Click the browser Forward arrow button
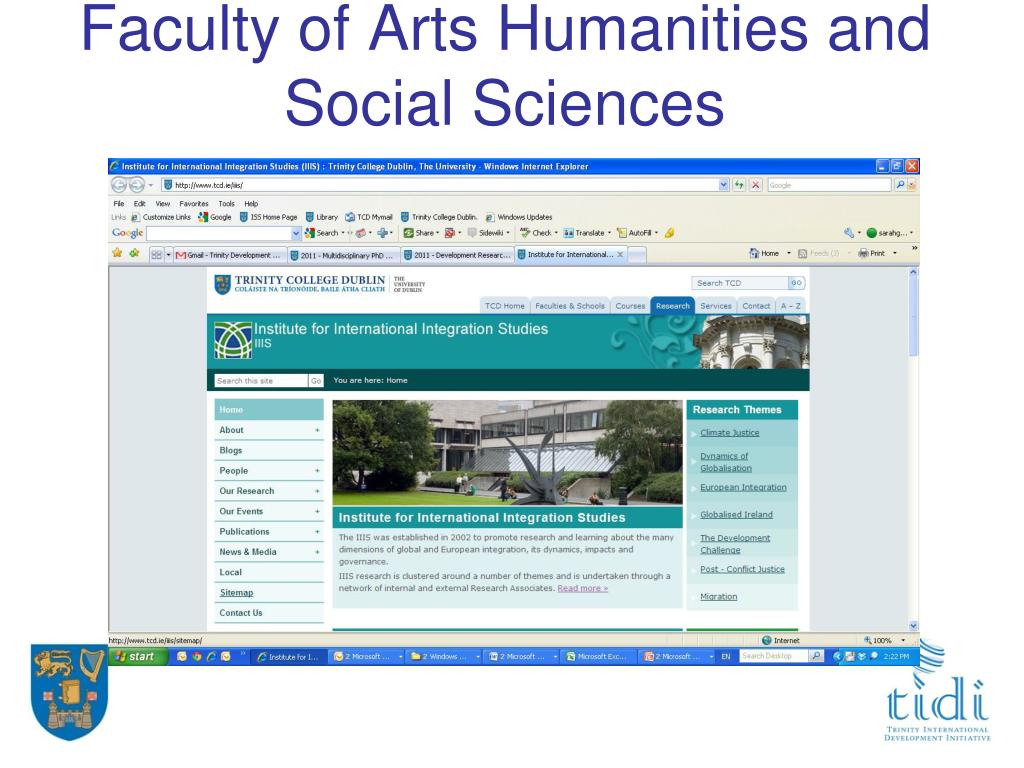This screenshot has width=1024, height=768. (x=136, y=185)
